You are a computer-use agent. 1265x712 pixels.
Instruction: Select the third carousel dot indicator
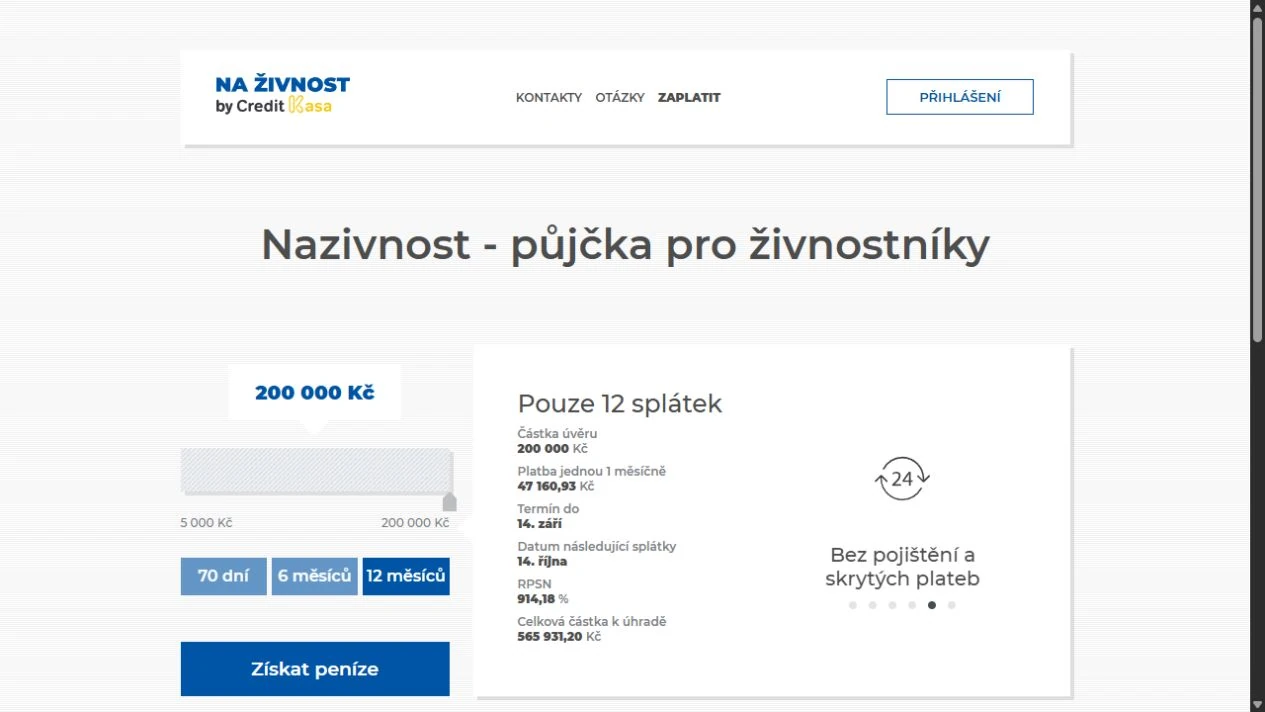click(x=892, y=605)
